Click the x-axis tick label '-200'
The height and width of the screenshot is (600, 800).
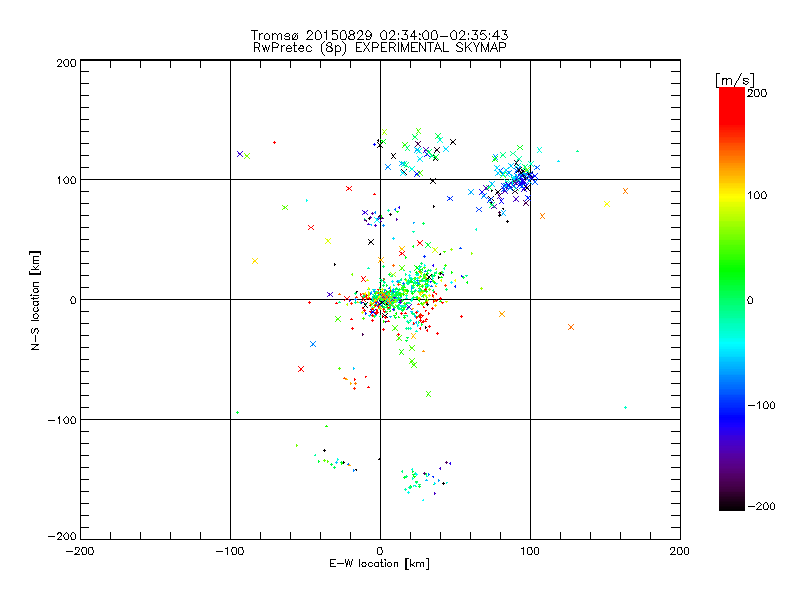80,551
